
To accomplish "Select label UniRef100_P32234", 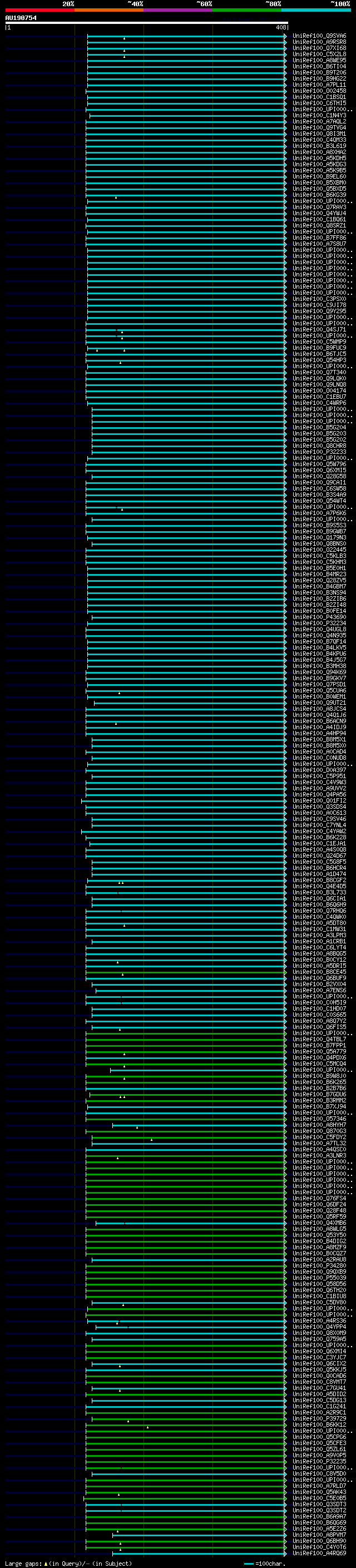I will [x=319, y=623].
